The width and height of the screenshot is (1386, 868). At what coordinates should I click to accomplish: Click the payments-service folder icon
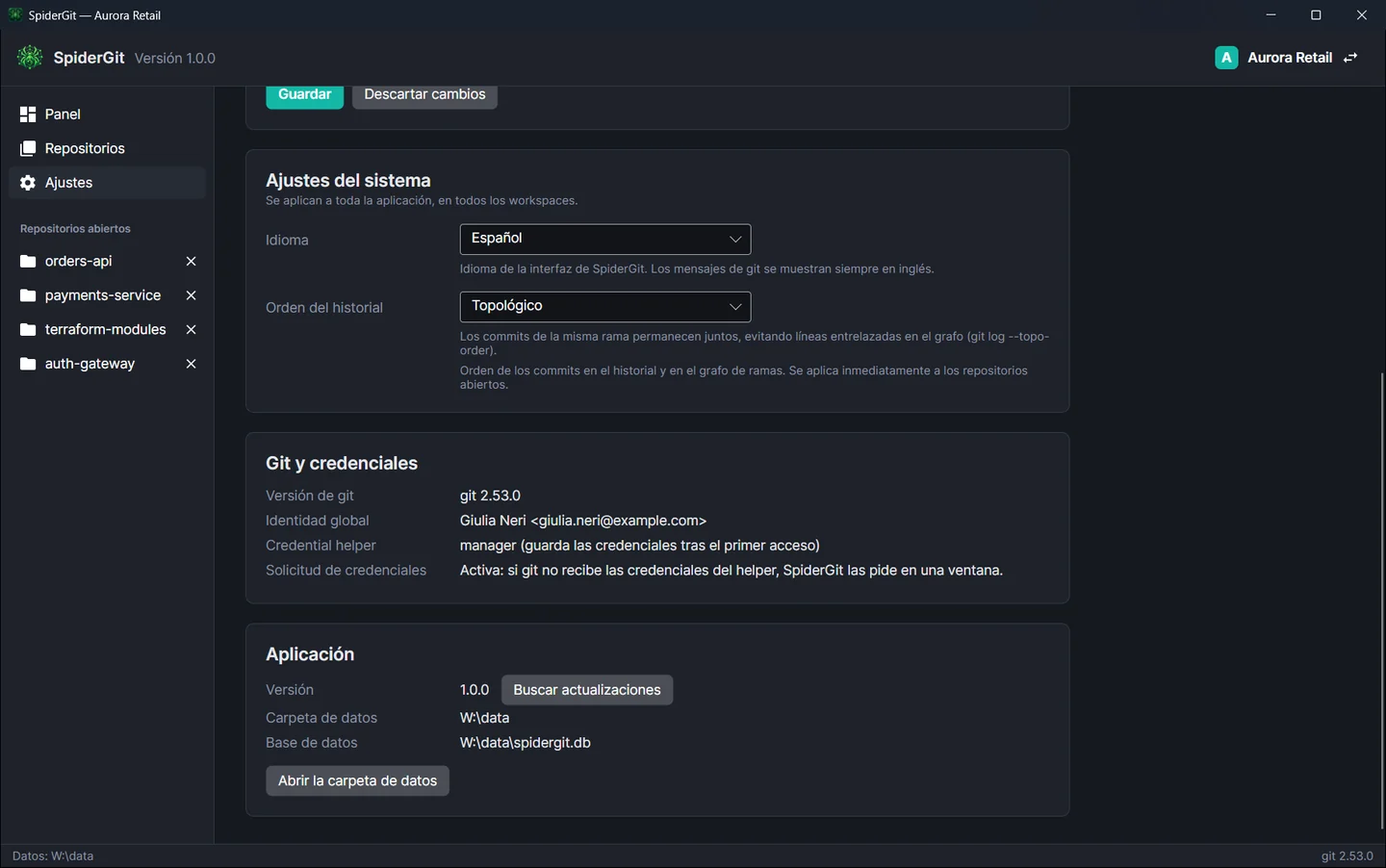[x=28, y=295]
